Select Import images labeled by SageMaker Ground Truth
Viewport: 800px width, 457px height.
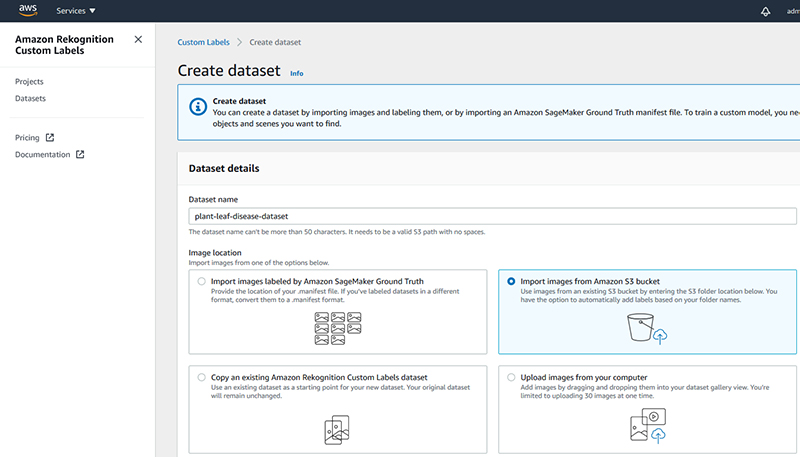202,281
